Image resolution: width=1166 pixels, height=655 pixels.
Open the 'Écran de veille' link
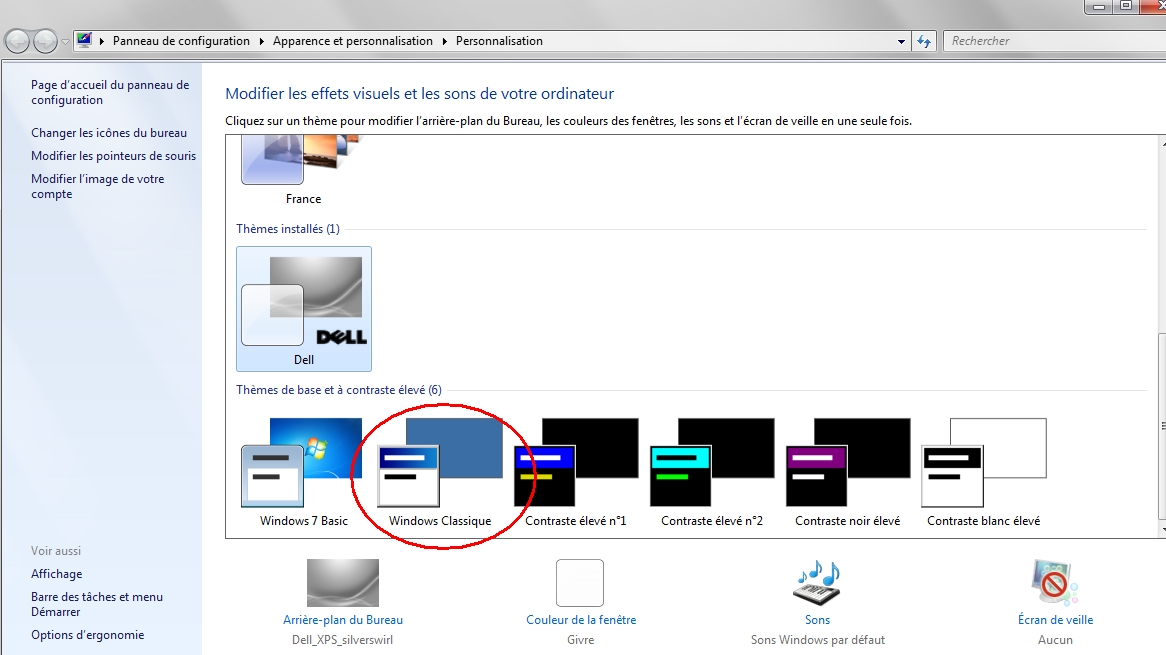pos(1055,620)
